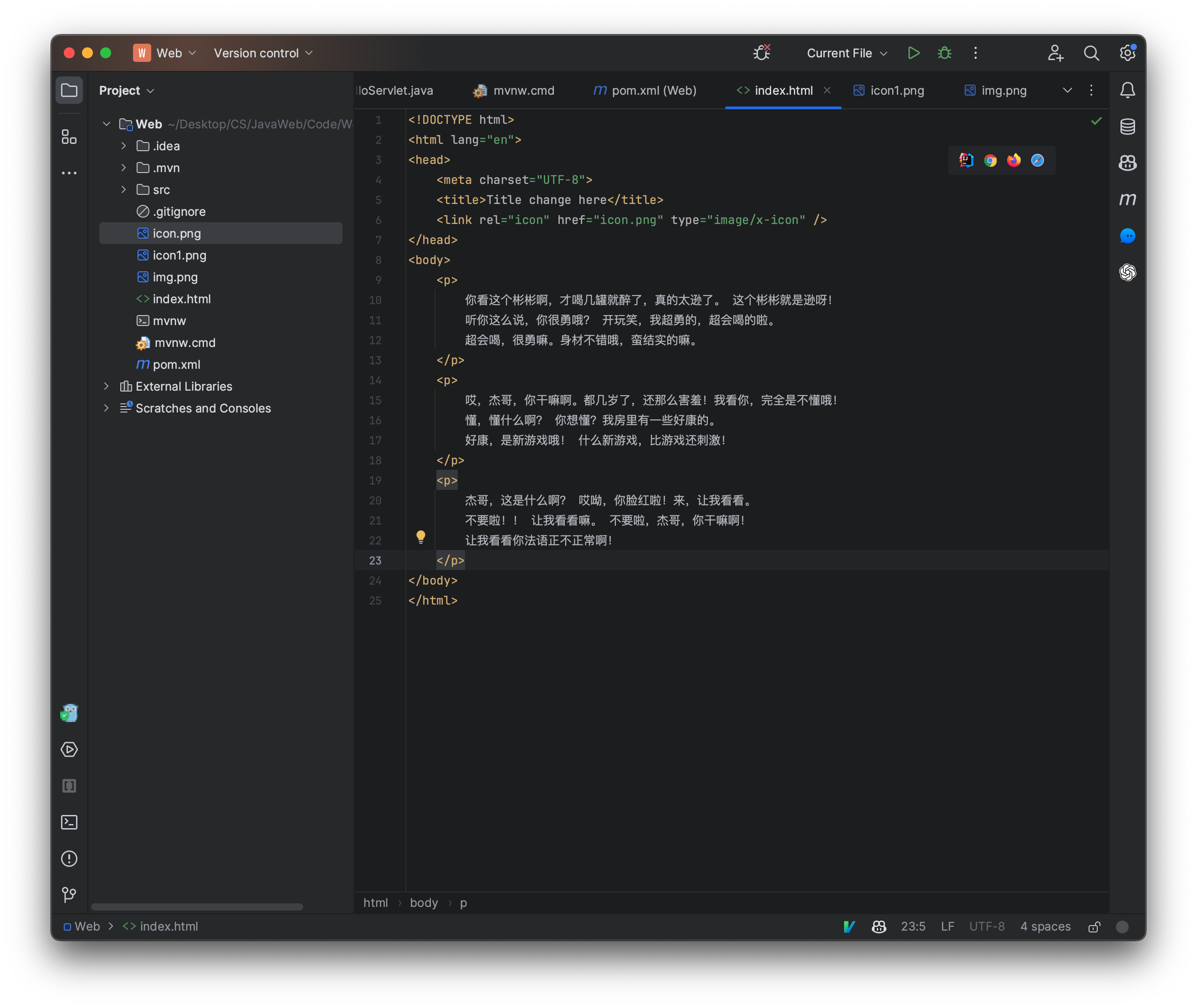Screen dimensions: 1197x1008
Task: Expand the .mvn folder
Action: [123, 168]
